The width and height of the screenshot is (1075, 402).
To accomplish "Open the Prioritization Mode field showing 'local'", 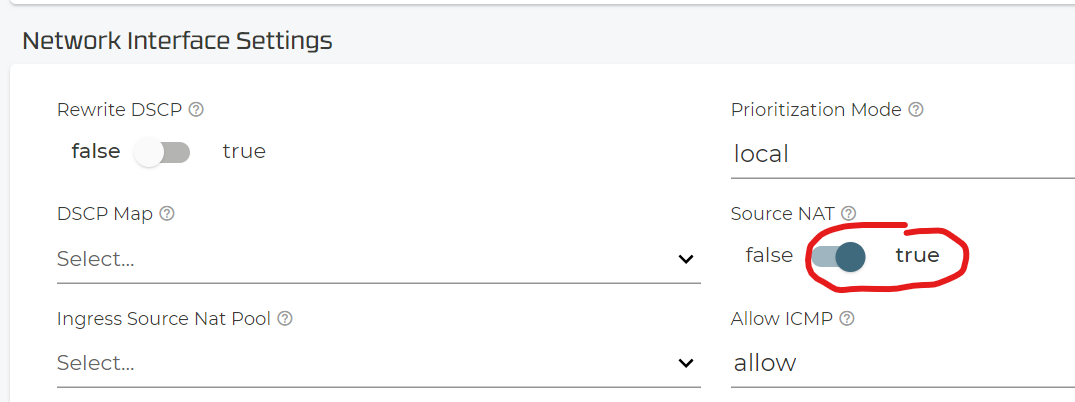I will point(900,154).
